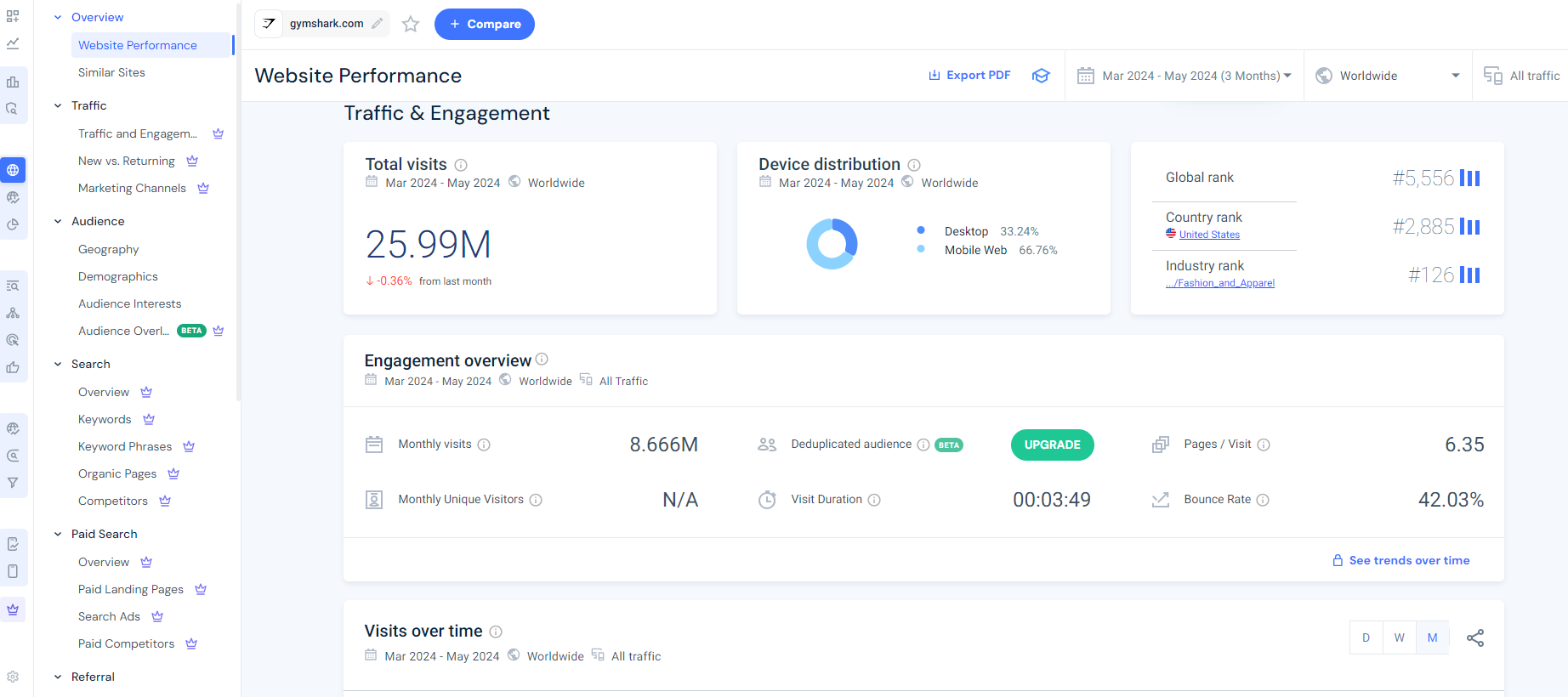Click the device distribution donut chart
The width and height of the screenshot is (1568, 697).
832,244
